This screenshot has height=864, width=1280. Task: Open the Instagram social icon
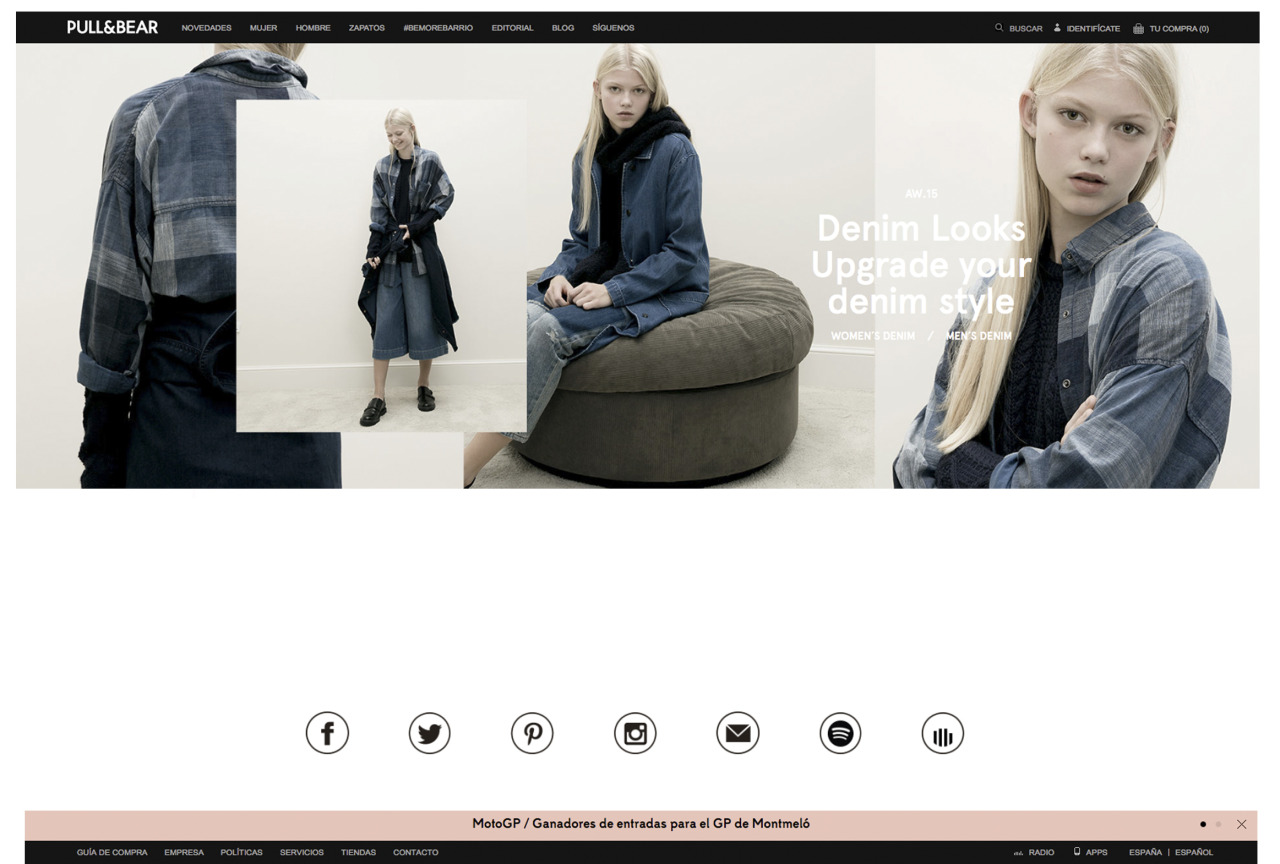coord(635,733)
